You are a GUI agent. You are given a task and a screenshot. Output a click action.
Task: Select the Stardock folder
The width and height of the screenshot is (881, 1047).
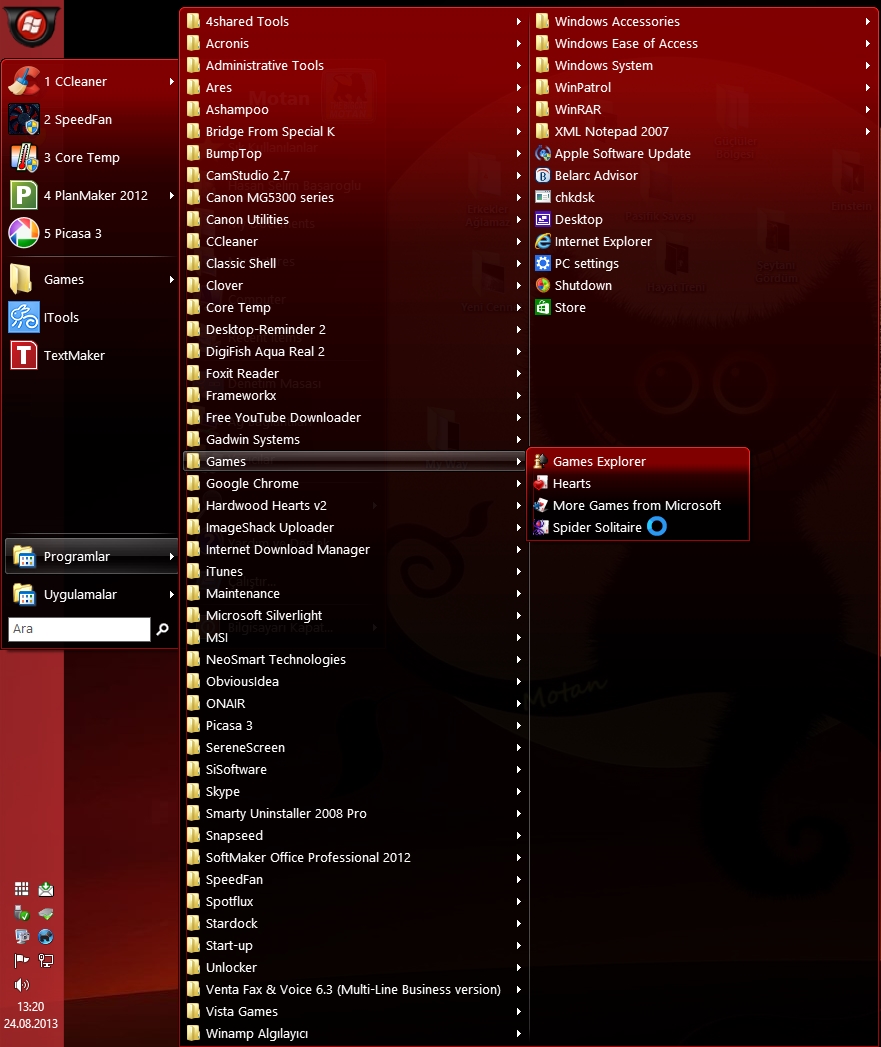click(x=355, y=923)
